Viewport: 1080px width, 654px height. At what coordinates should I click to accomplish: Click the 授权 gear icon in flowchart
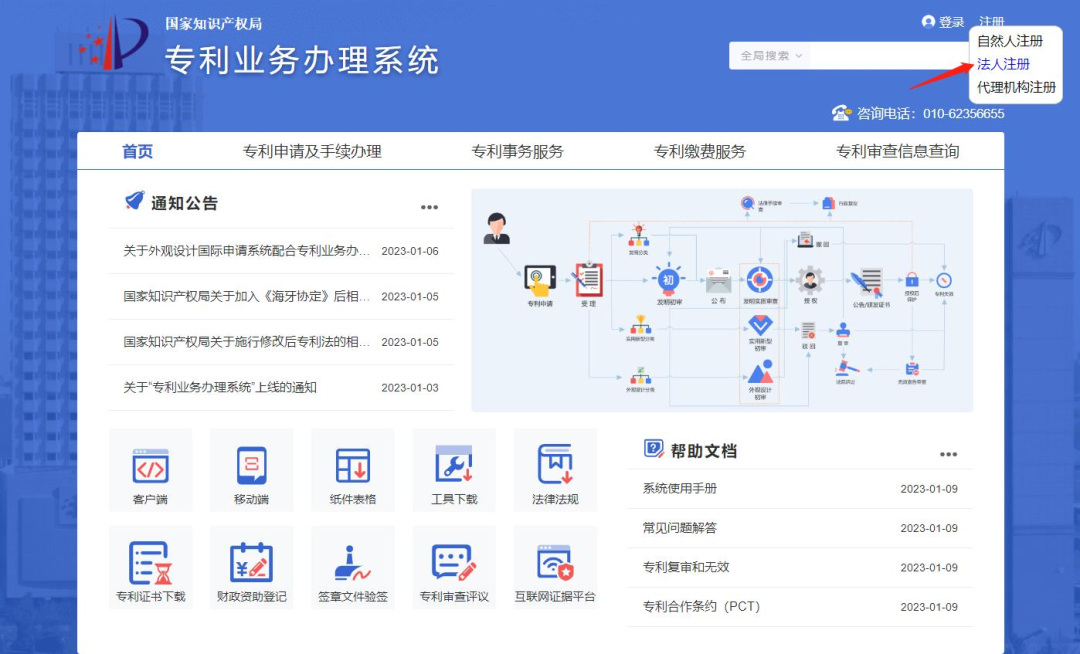(x=810, y=280)
